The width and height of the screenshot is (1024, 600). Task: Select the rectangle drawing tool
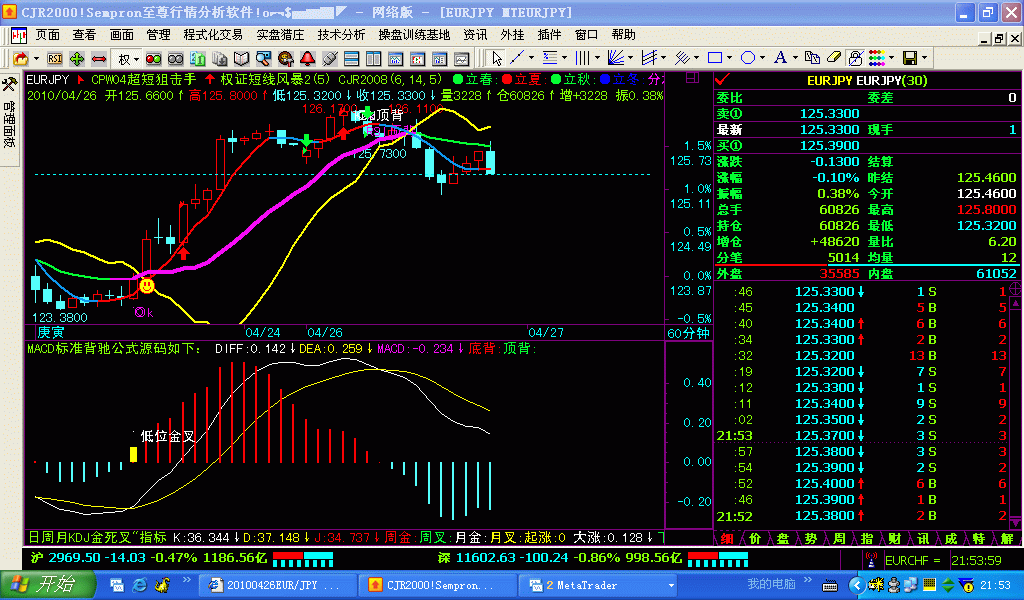[x=715, y=58]
